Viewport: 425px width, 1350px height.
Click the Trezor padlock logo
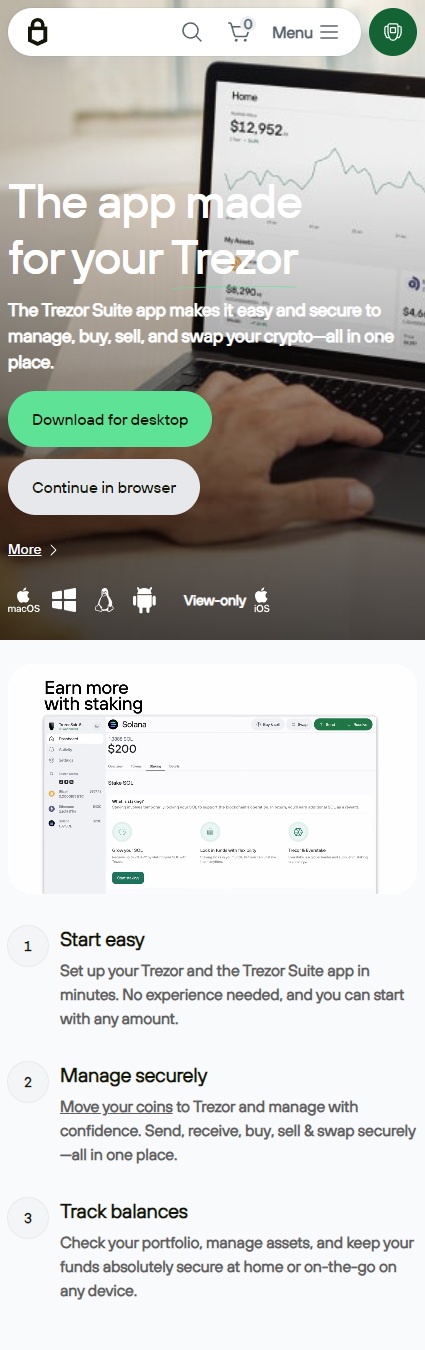coord(37,32)
